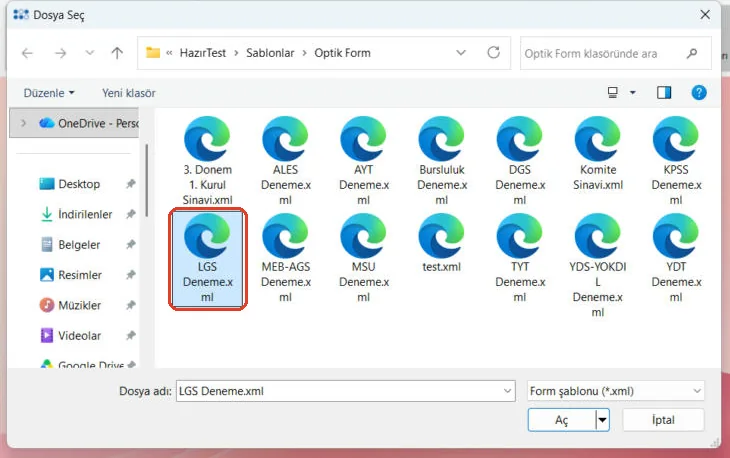Unpin Müzikler using its pin icon
This screenshot has width=730, height=458.
pyautogui.click(x=131, y=305)
